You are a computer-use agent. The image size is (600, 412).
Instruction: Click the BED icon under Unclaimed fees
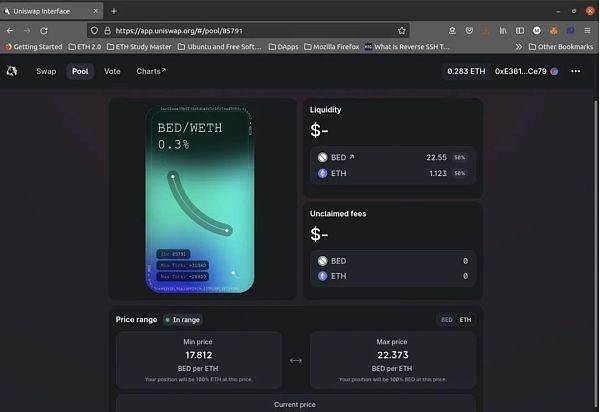point(323,261)
